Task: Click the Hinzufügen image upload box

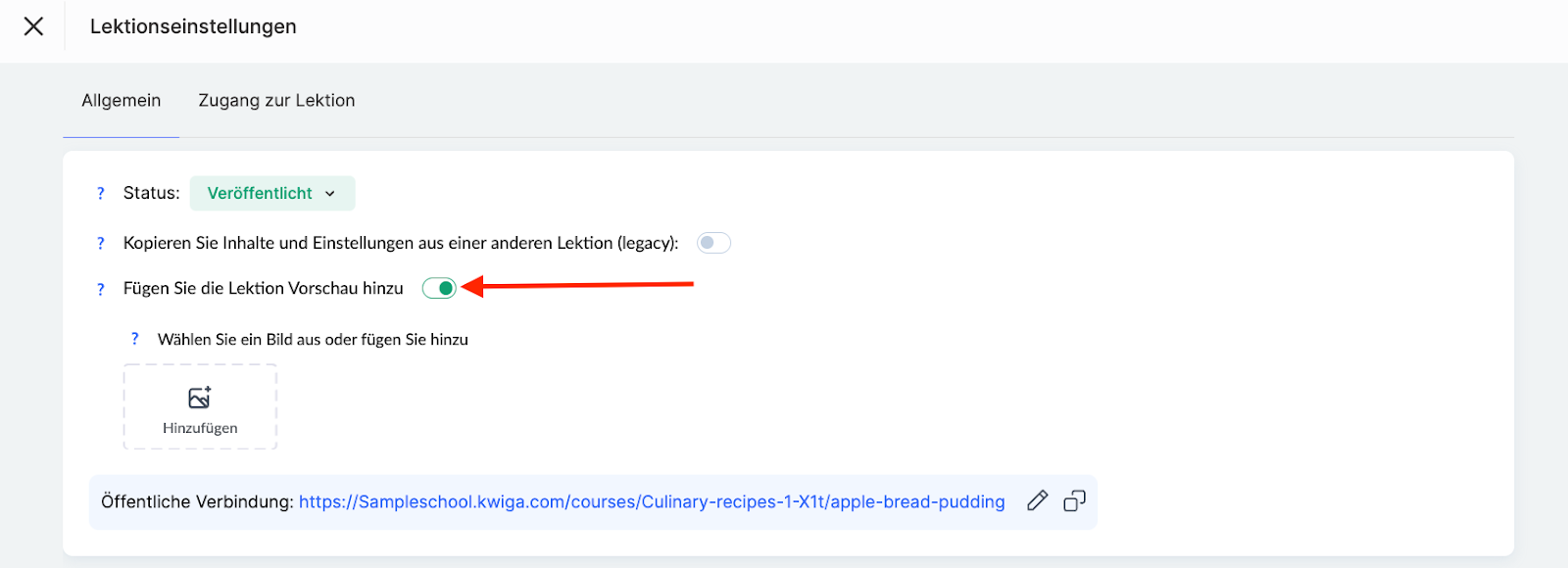Action: click(x=200, y=407)
